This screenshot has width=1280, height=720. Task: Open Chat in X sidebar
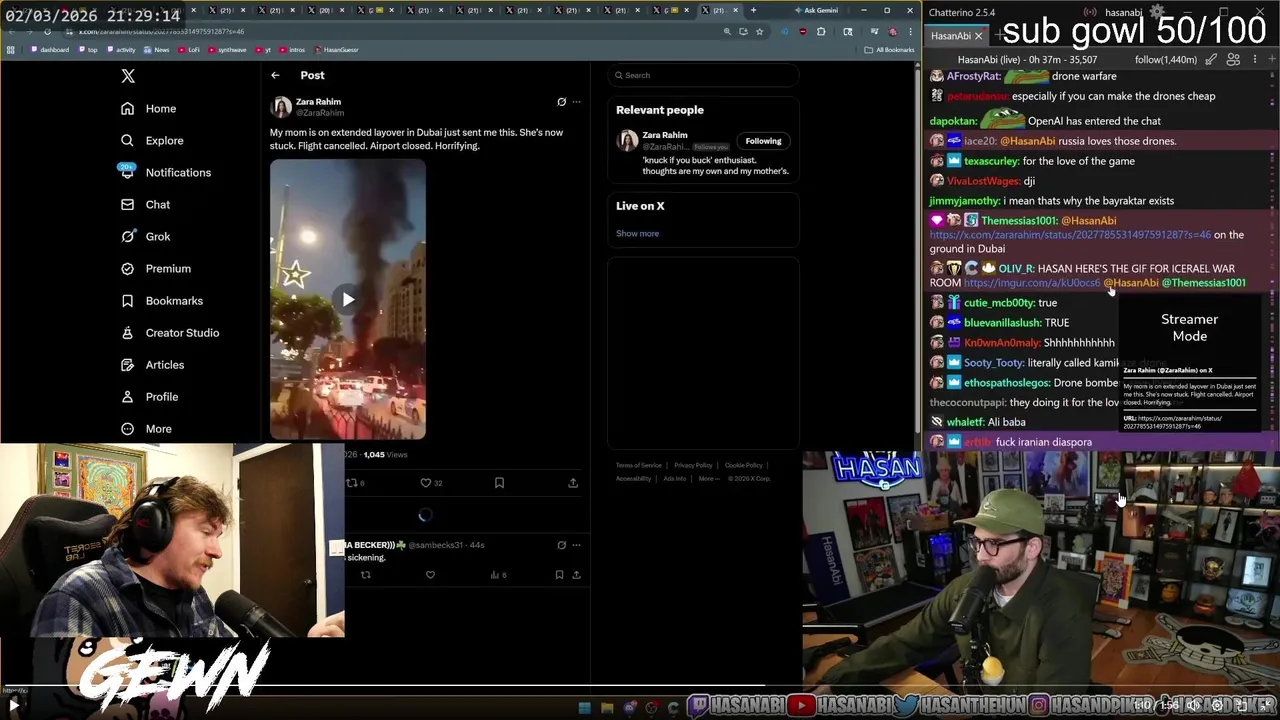[x=146, y=205]
